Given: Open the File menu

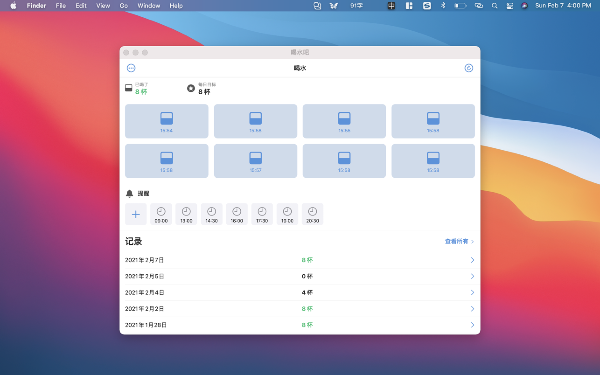Looking at the screenshot, I should click(61, 6).
